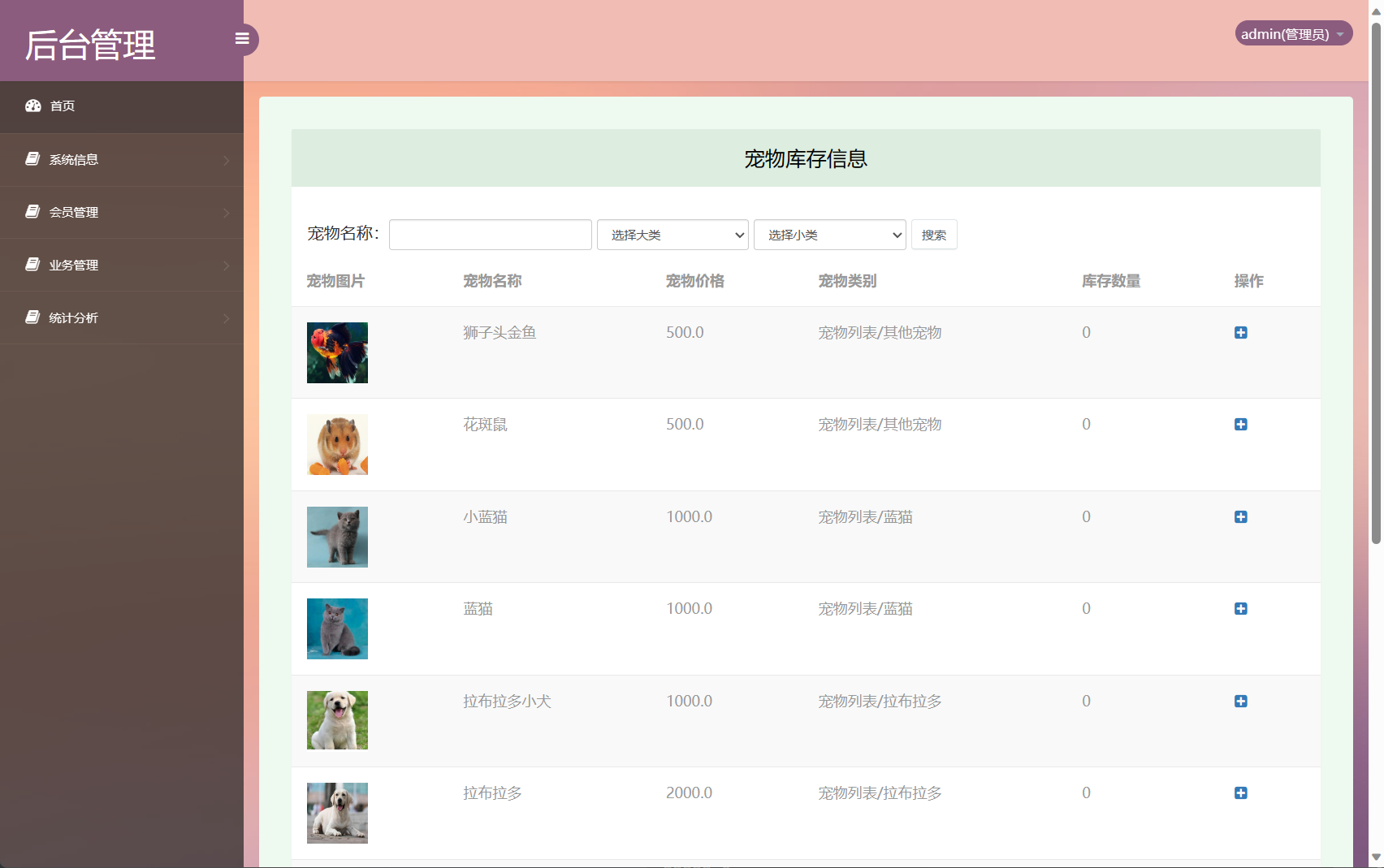Open the 选择大类 category dropdown
This screenshot has width=1384, height=868.
point(673,235)
